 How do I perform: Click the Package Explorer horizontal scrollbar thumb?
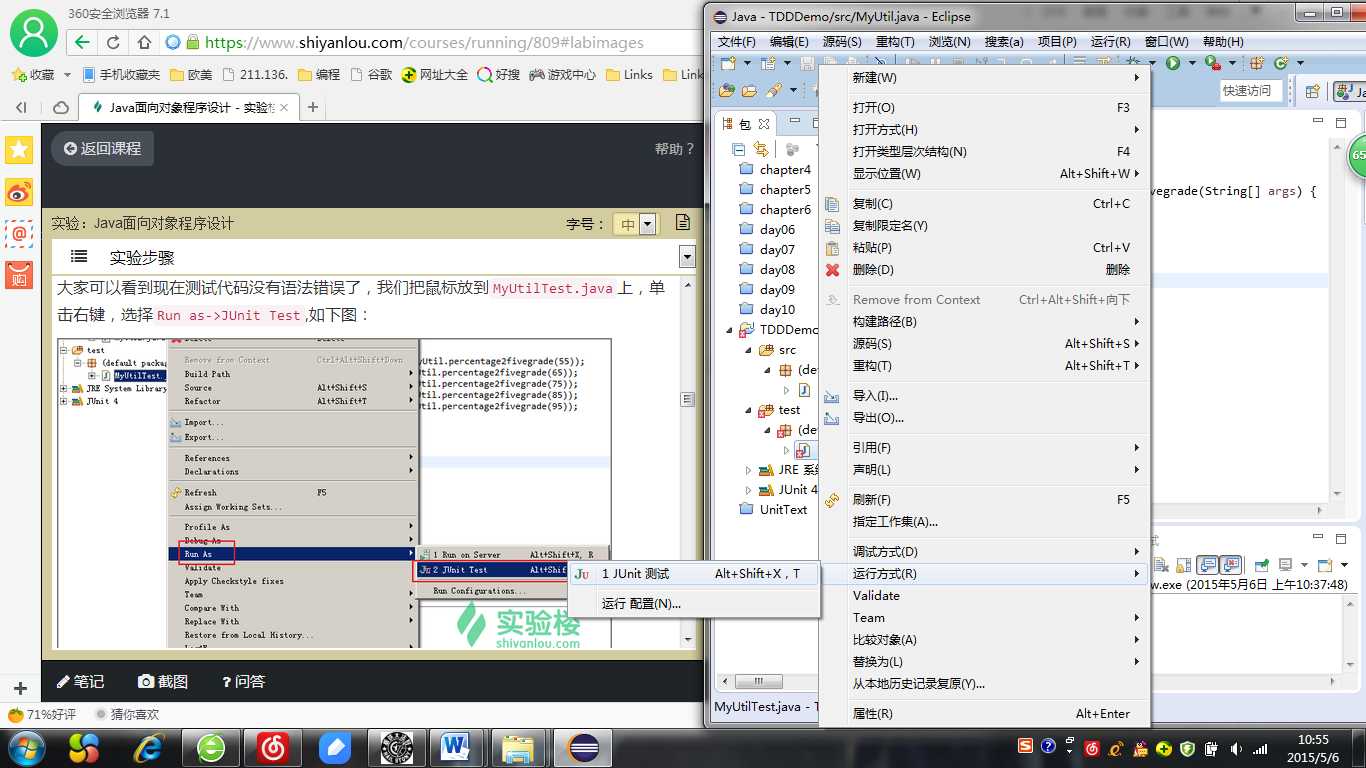coord(760,682)
